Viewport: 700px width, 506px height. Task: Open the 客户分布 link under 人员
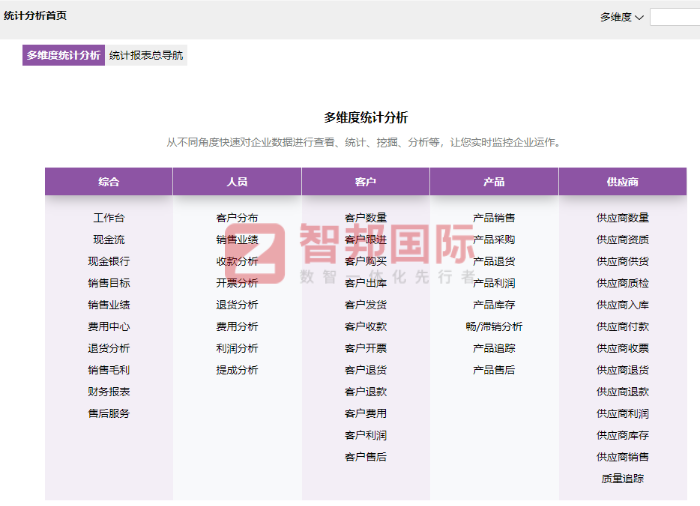[x=237, y=218]
